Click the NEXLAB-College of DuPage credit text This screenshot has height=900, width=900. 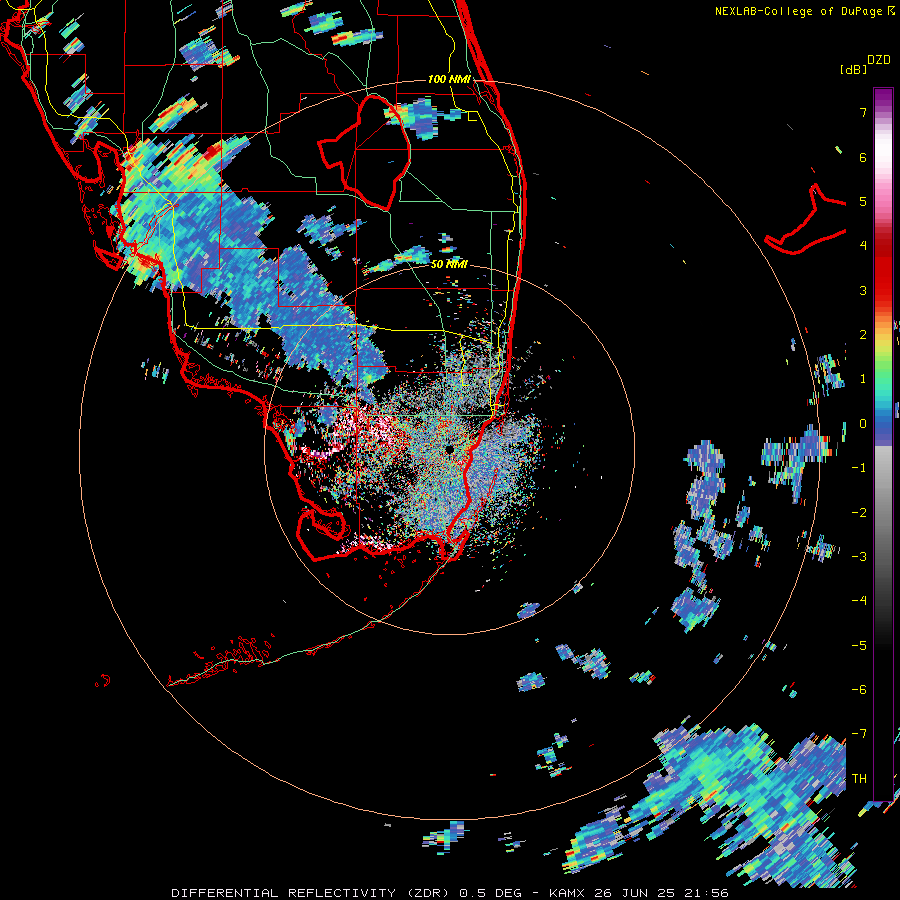tap(798, 11)
